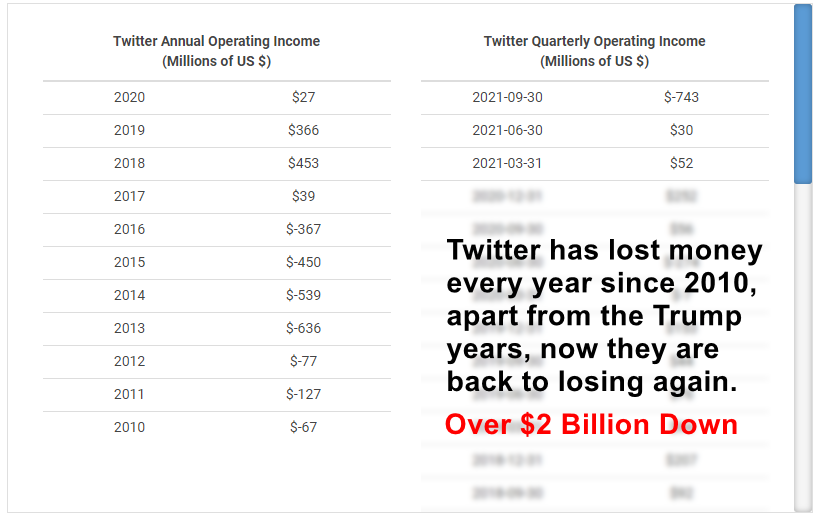
Task: Select the 2021-06-30 quarter row
Action: pos(595,131)
